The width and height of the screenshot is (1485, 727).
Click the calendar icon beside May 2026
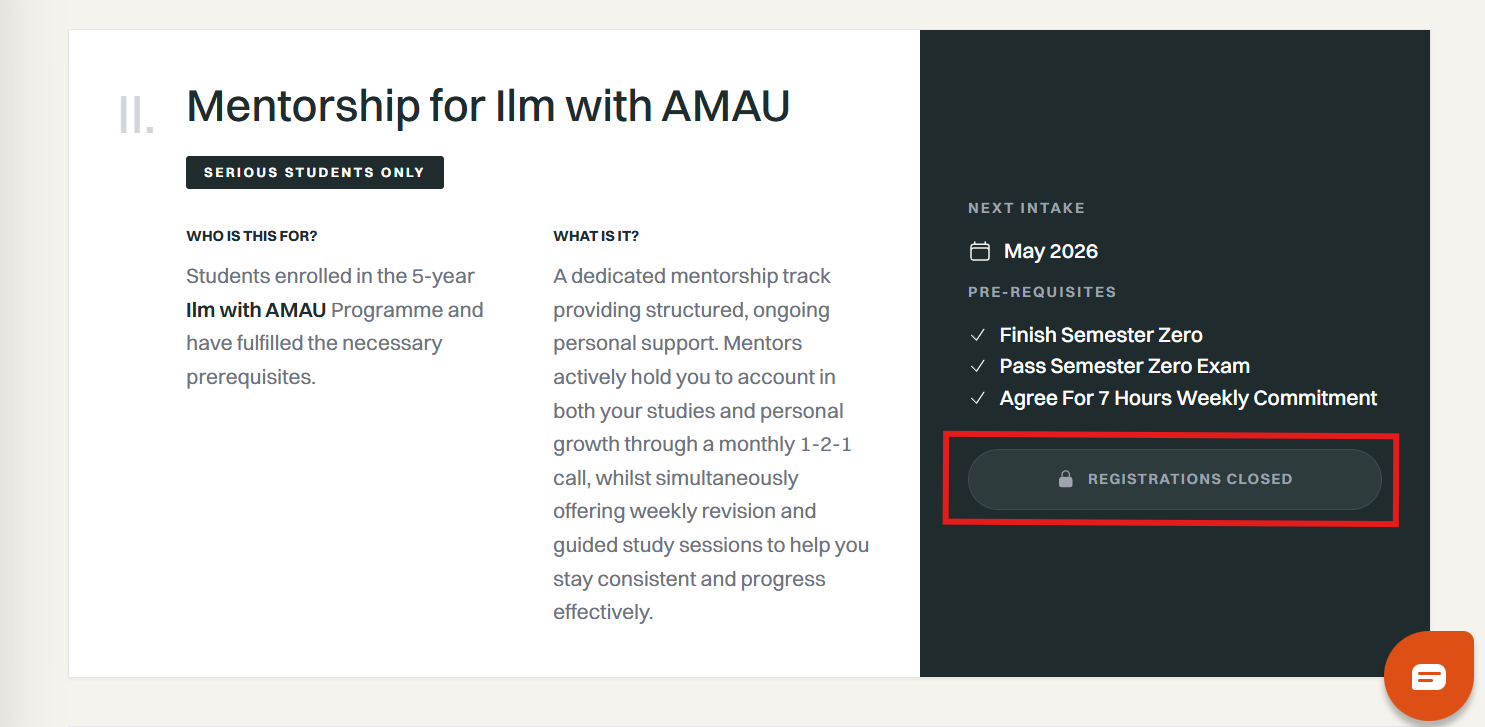[x=980, y=251]
